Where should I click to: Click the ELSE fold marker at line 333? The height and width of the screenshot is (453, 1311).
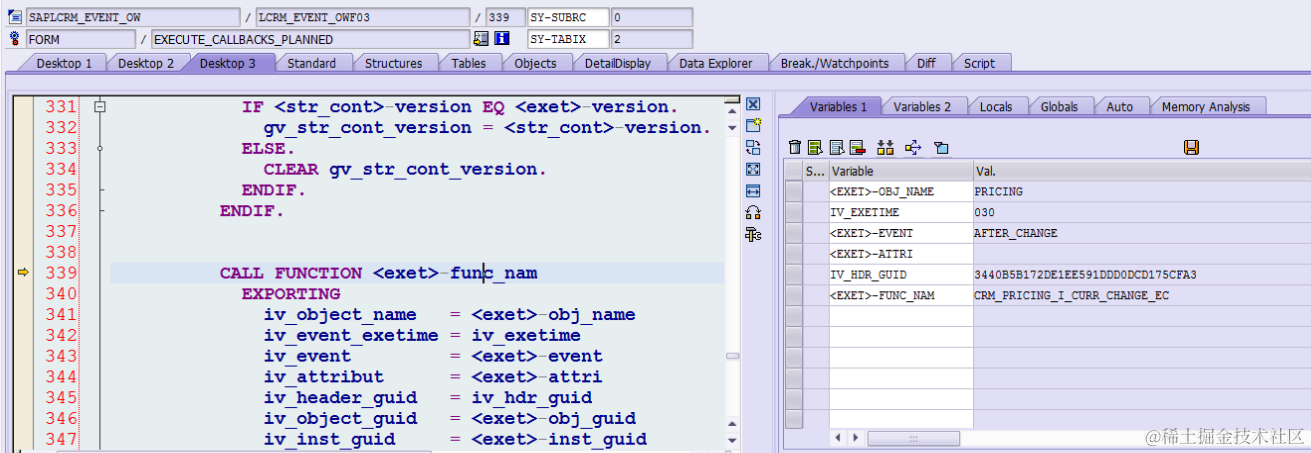point(100,148)
